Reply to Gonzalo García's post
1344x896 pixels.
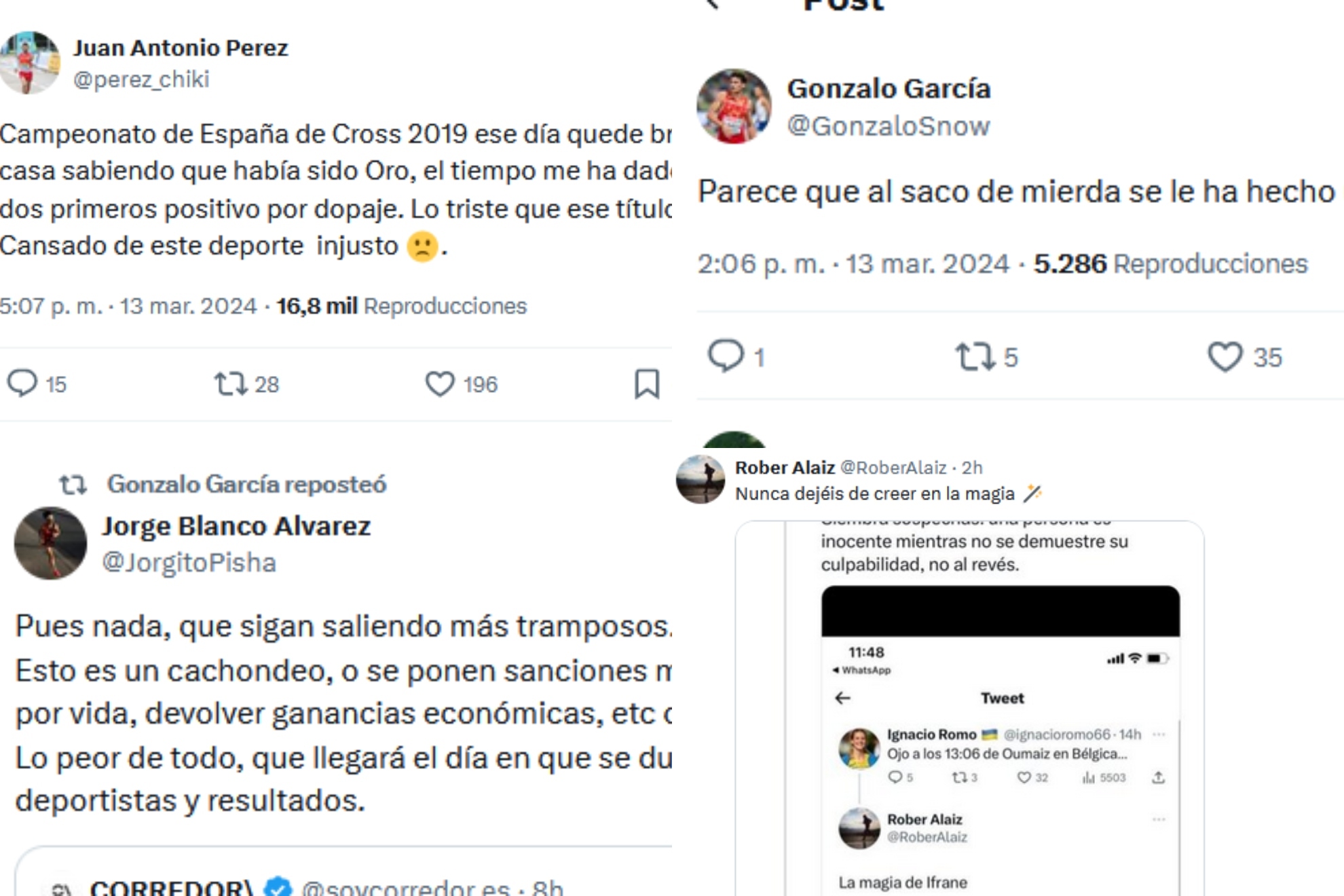(x=726, y=356)
